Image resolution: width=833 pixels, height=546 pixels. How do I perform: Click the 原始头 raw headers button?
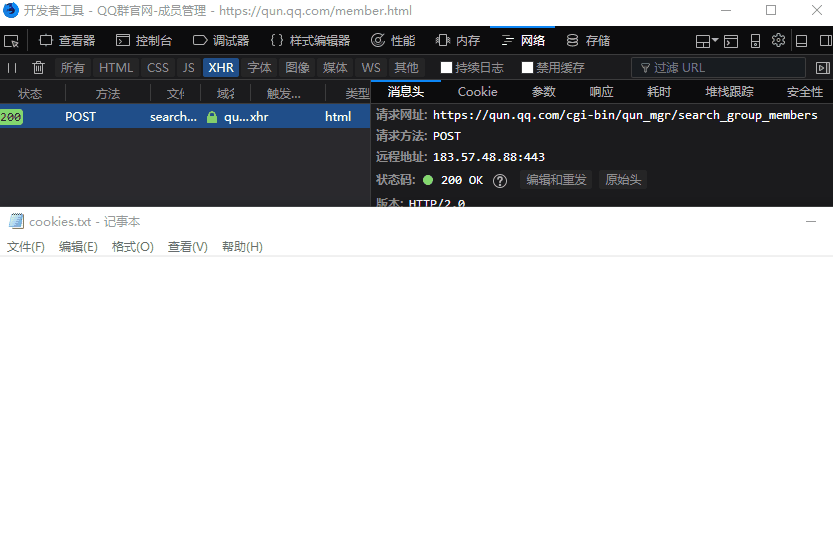(623, 180)
